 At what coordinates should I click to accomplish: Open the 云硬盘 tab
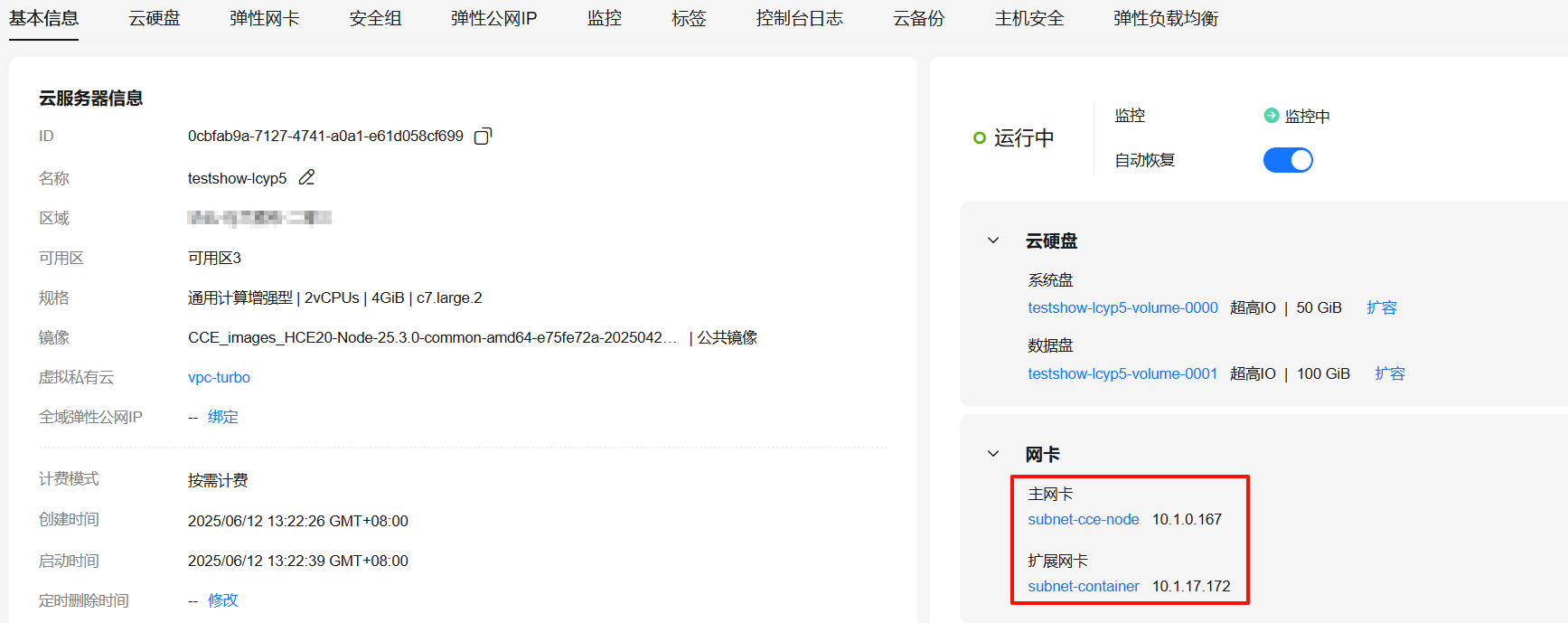[155, 18]
